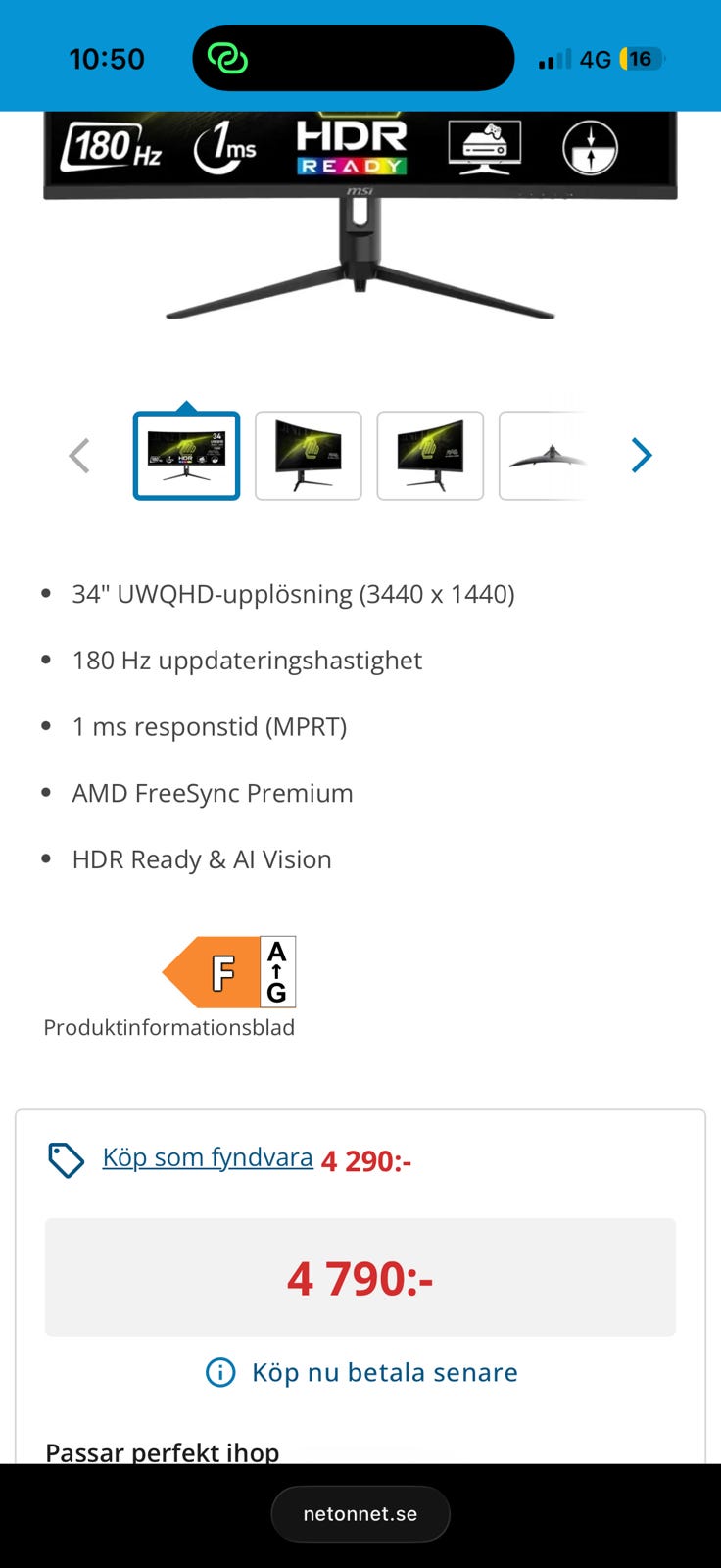Select the third monitor thumbnail
The width and height of the screenshot is (721, 1568).
[x=430, y=456]
